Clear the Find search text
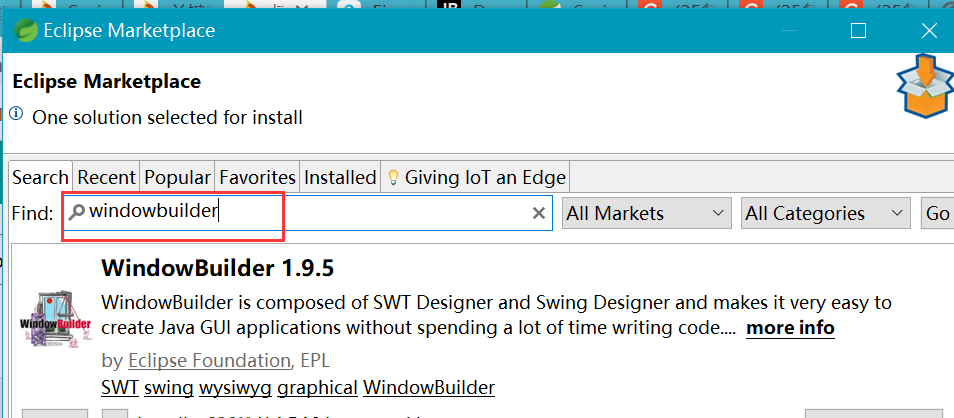Viewport: 954px width, 418px height. (x=538, y=213)
